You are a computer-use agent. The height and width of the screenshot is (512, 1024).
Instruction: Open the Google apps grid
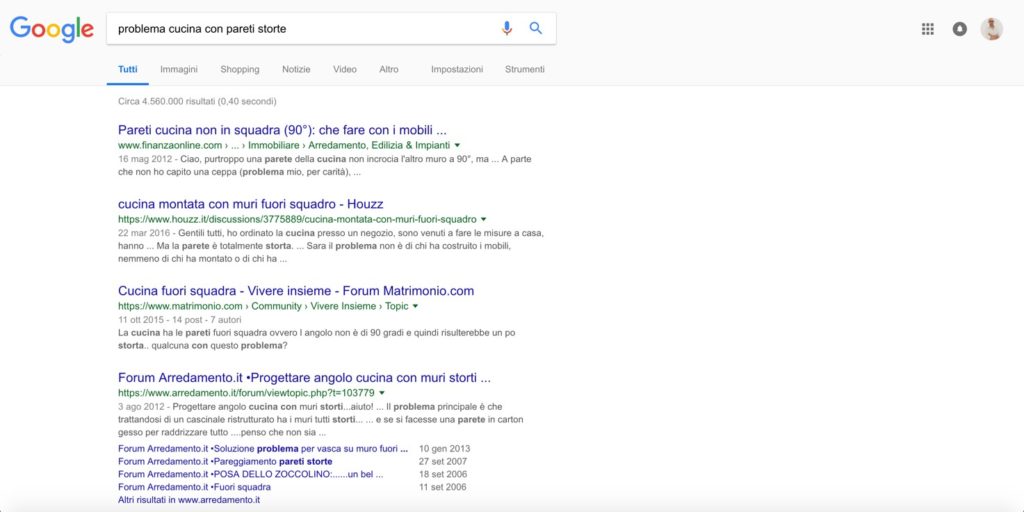(x=927, y=29)
